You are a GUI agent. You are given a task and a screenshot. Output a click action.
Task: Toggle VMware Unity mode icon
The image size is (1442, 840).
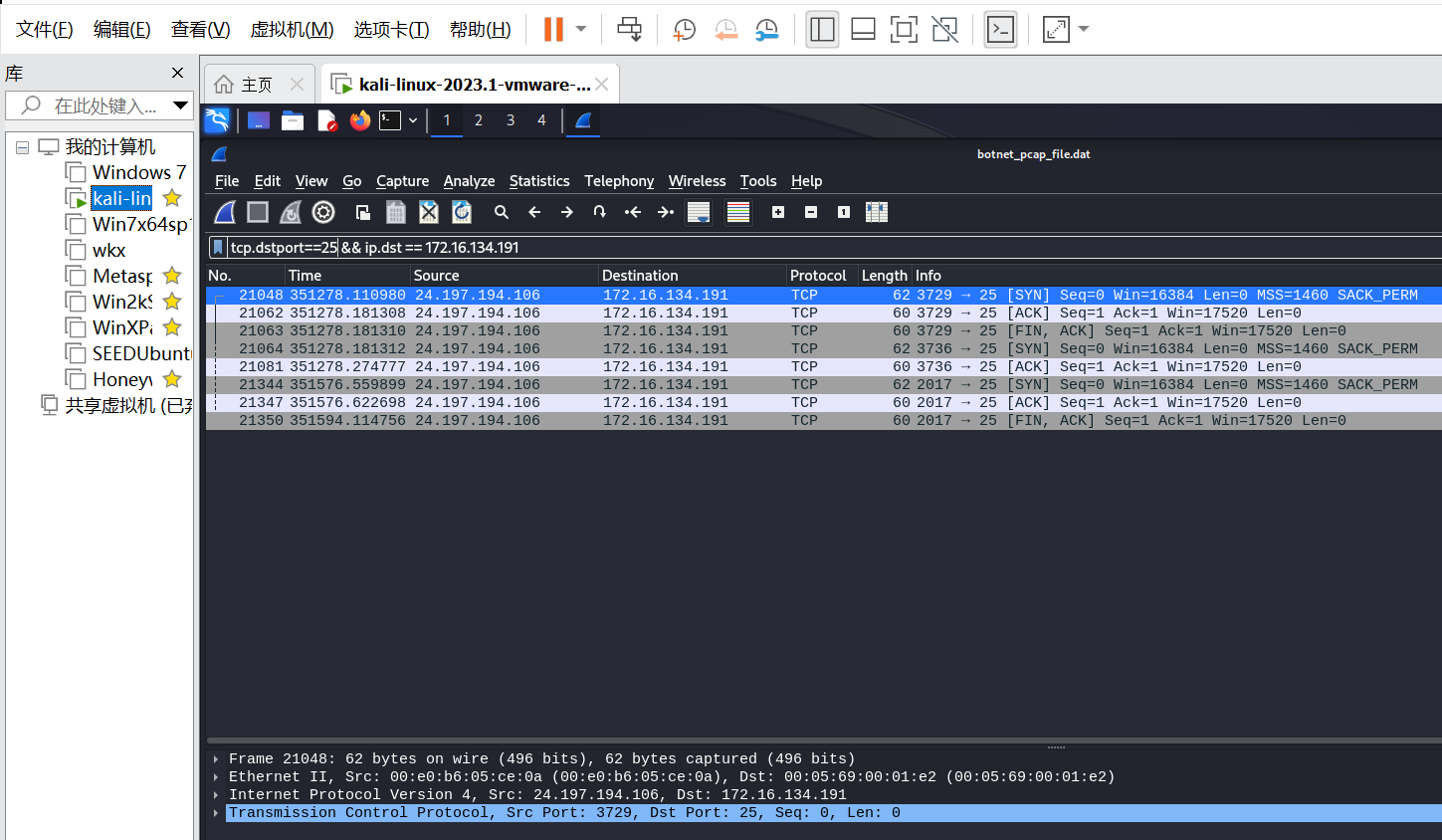[x=944, y=29]
